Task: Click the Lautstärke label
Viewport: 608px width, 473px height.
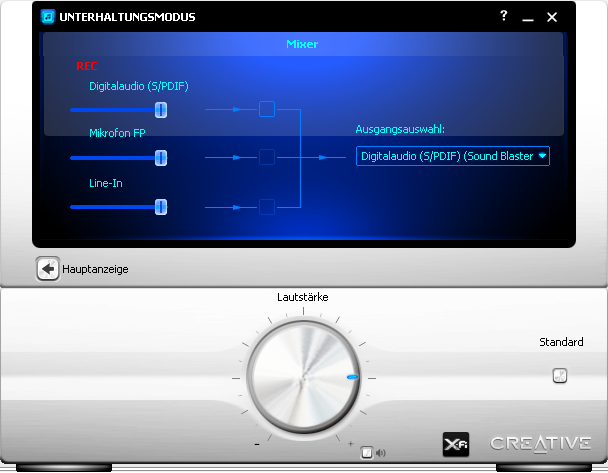Action: [303, 297]
